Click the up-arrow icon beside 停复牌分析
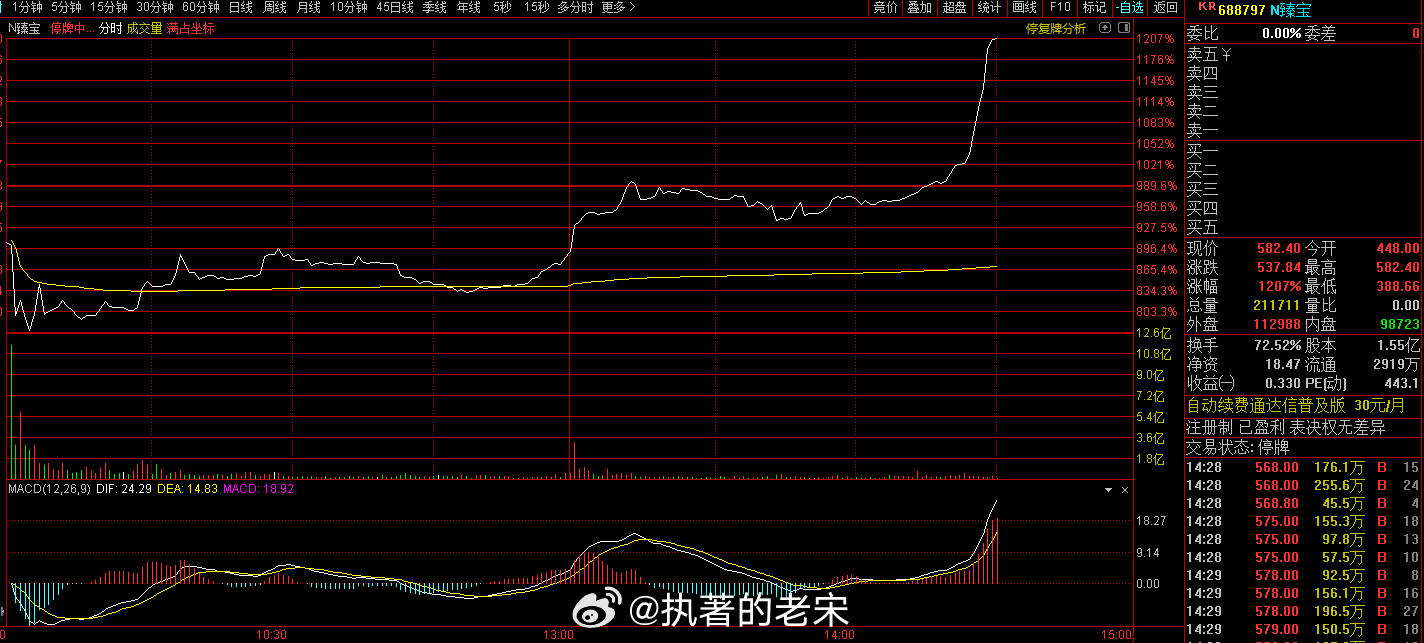Image resolution: width=1424 pixels, height=643 pixels. pyautogui.click(x=1105, y=29)
